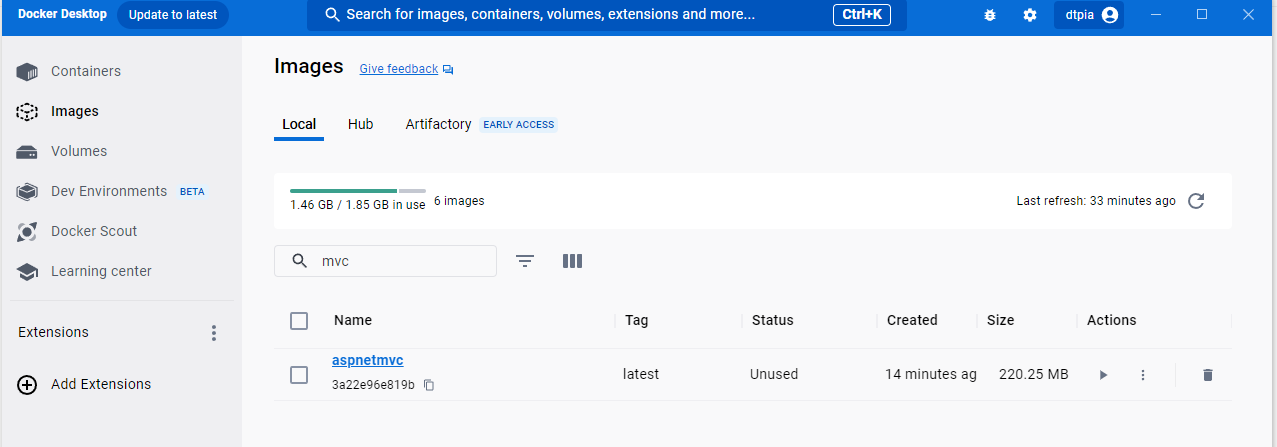The image size is (1277, 447).
Task: Tick the aspnetmvc row checkbox
Action: 299,375
